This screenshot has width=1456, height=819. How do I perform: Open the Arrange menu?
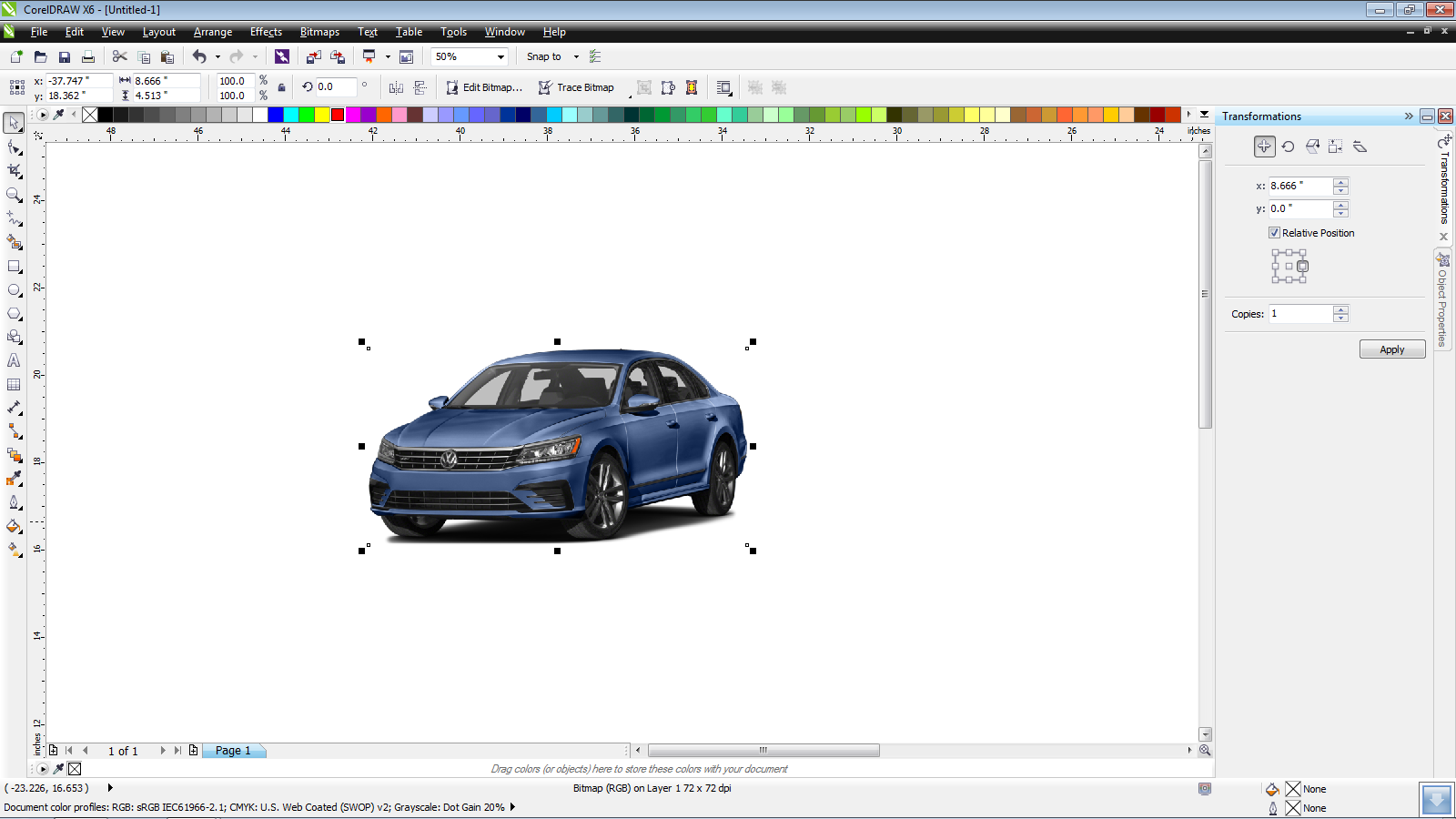[x=213, y=32]
